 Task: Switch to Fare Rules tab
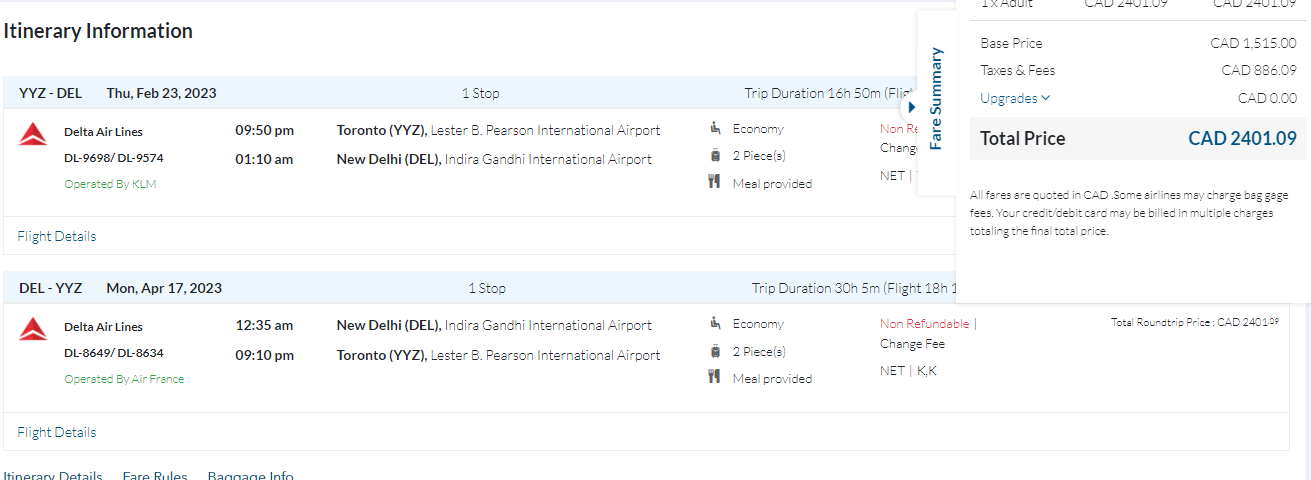click(155, 475)
